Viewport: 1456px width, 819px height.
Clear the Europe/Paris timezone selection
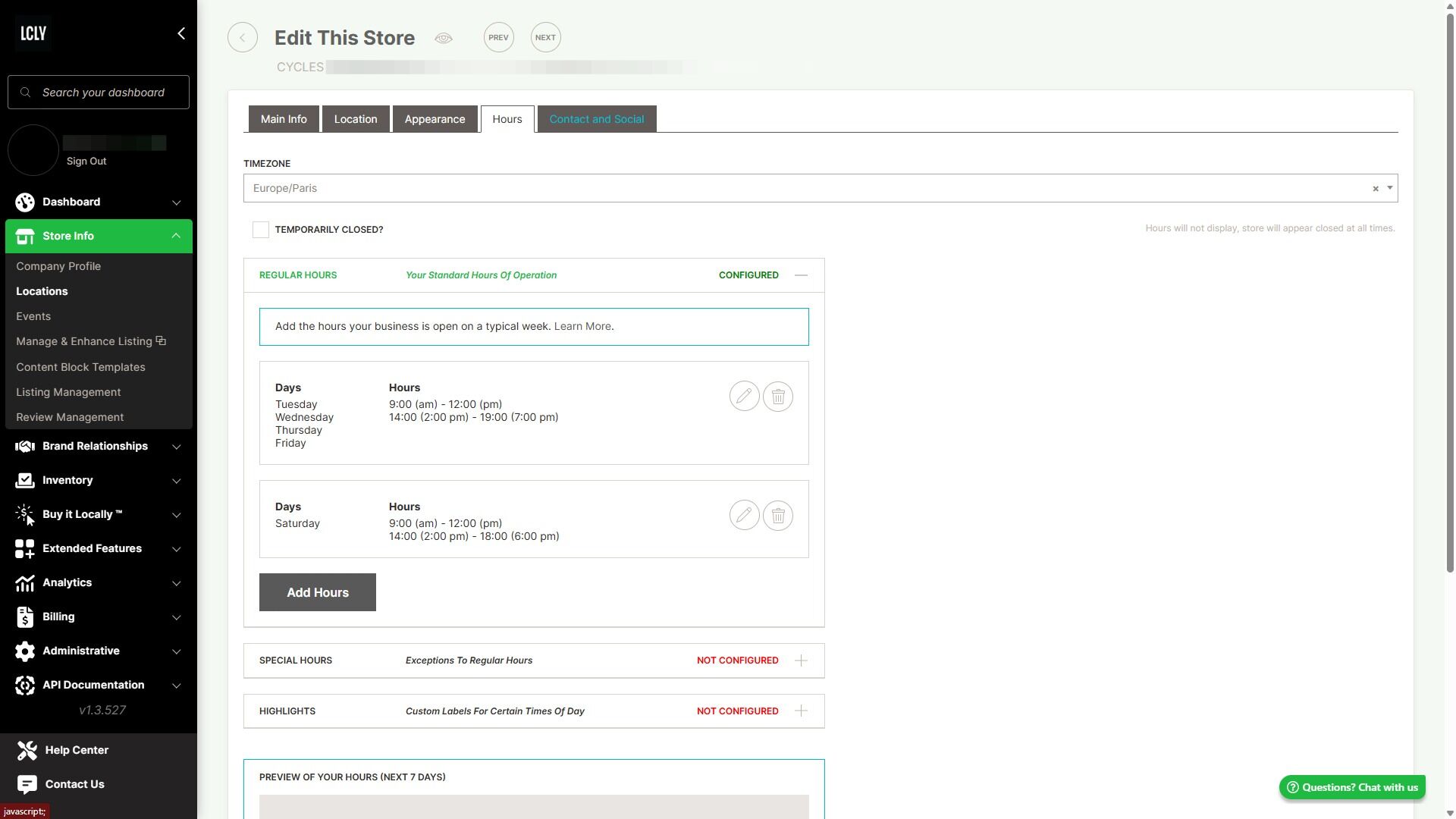[x=1375, y=189]
